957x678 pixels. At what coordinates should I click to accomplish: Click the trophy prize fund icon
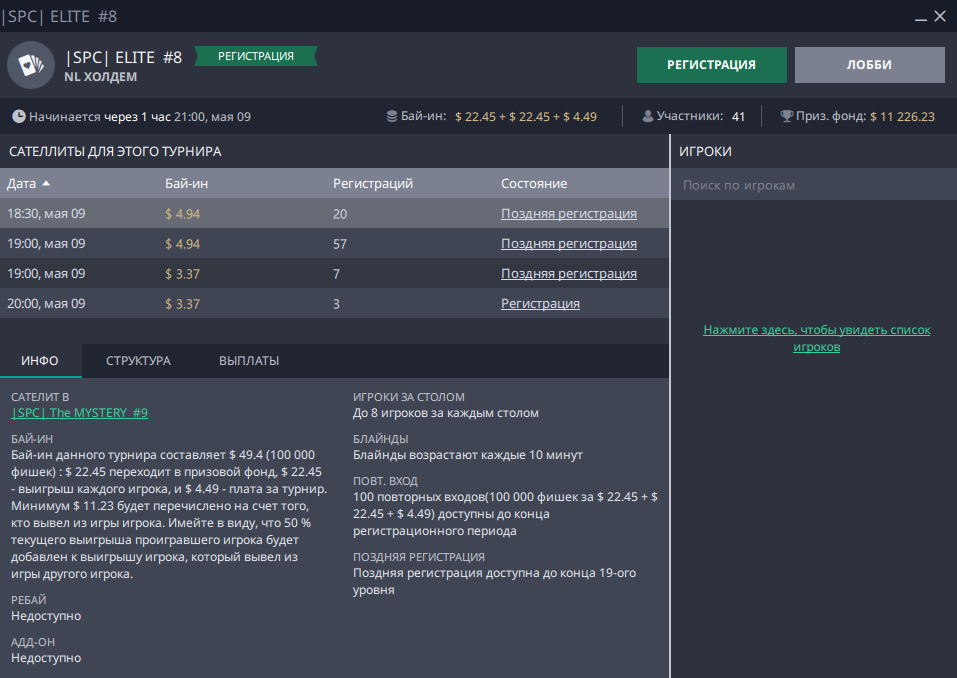click(x=786, y=117)
